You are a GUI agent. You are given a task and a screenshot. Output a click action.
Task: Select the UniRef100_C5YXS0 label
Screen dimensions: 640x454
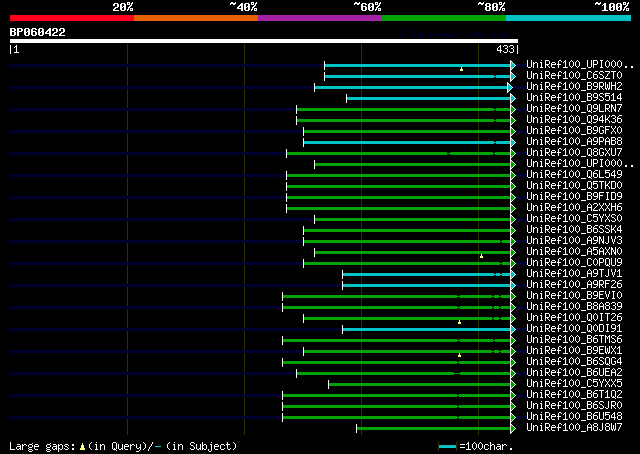(x=574, y=219)
